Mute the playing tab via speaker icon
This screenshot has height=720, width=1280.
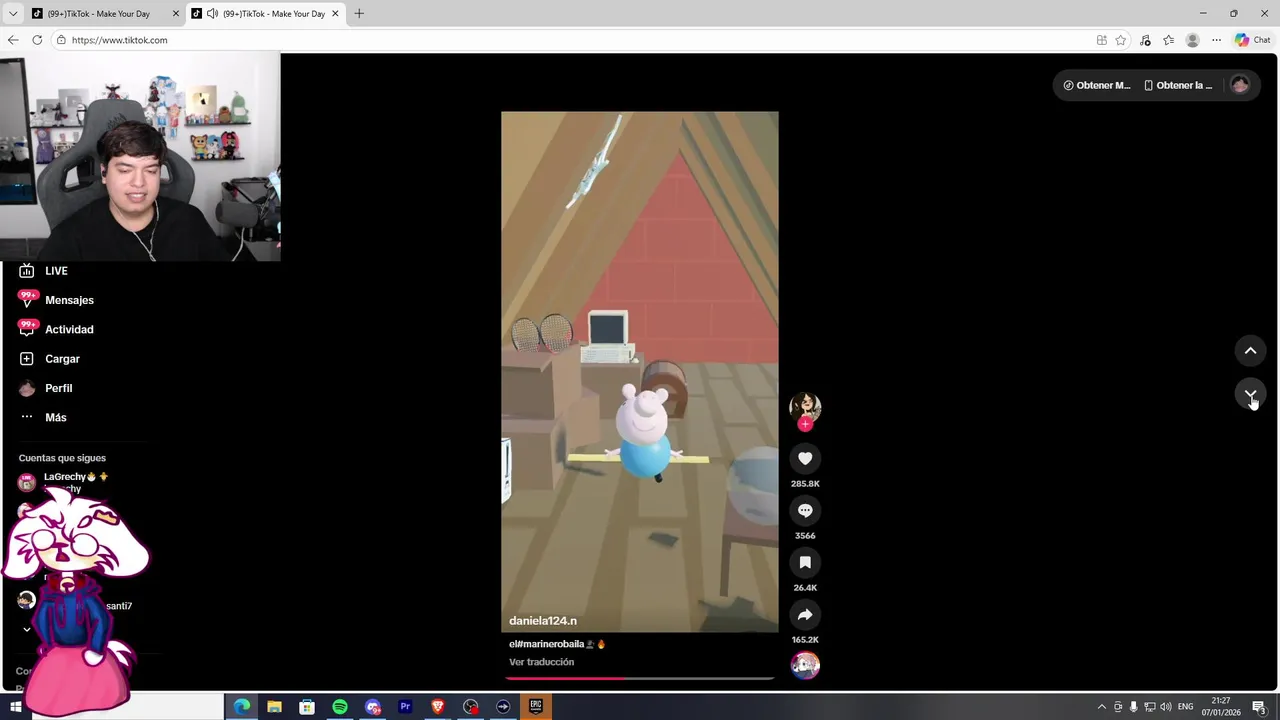212,14
